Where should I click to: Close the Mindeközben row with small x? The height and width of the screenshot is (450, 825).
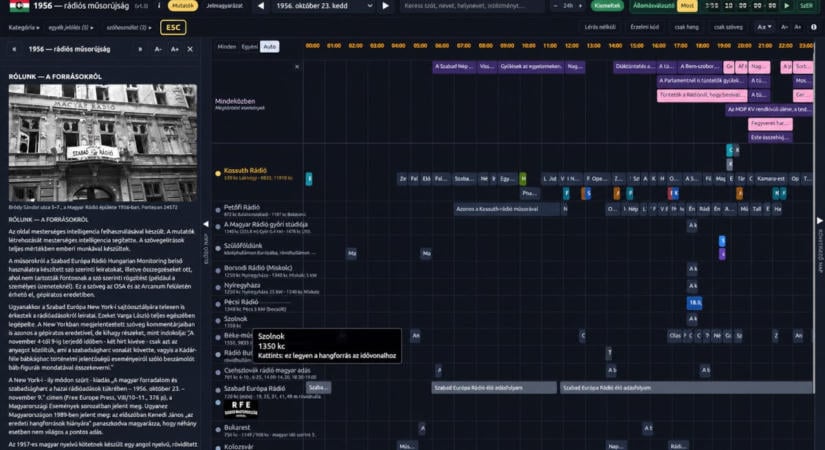pyautogui.click(x=297, y=67)
